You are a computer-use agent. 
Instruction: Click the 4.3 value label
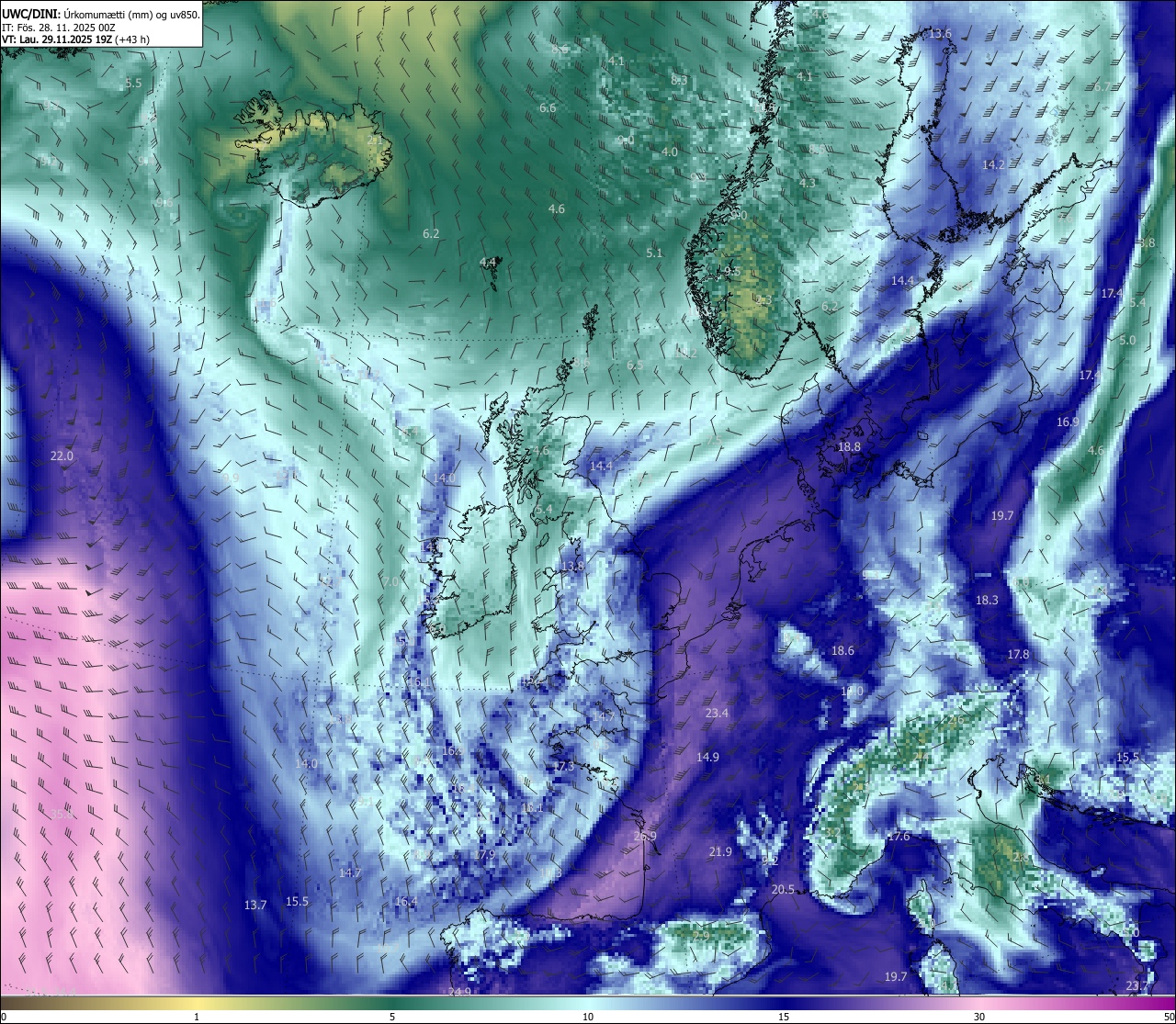coord(808,183)
